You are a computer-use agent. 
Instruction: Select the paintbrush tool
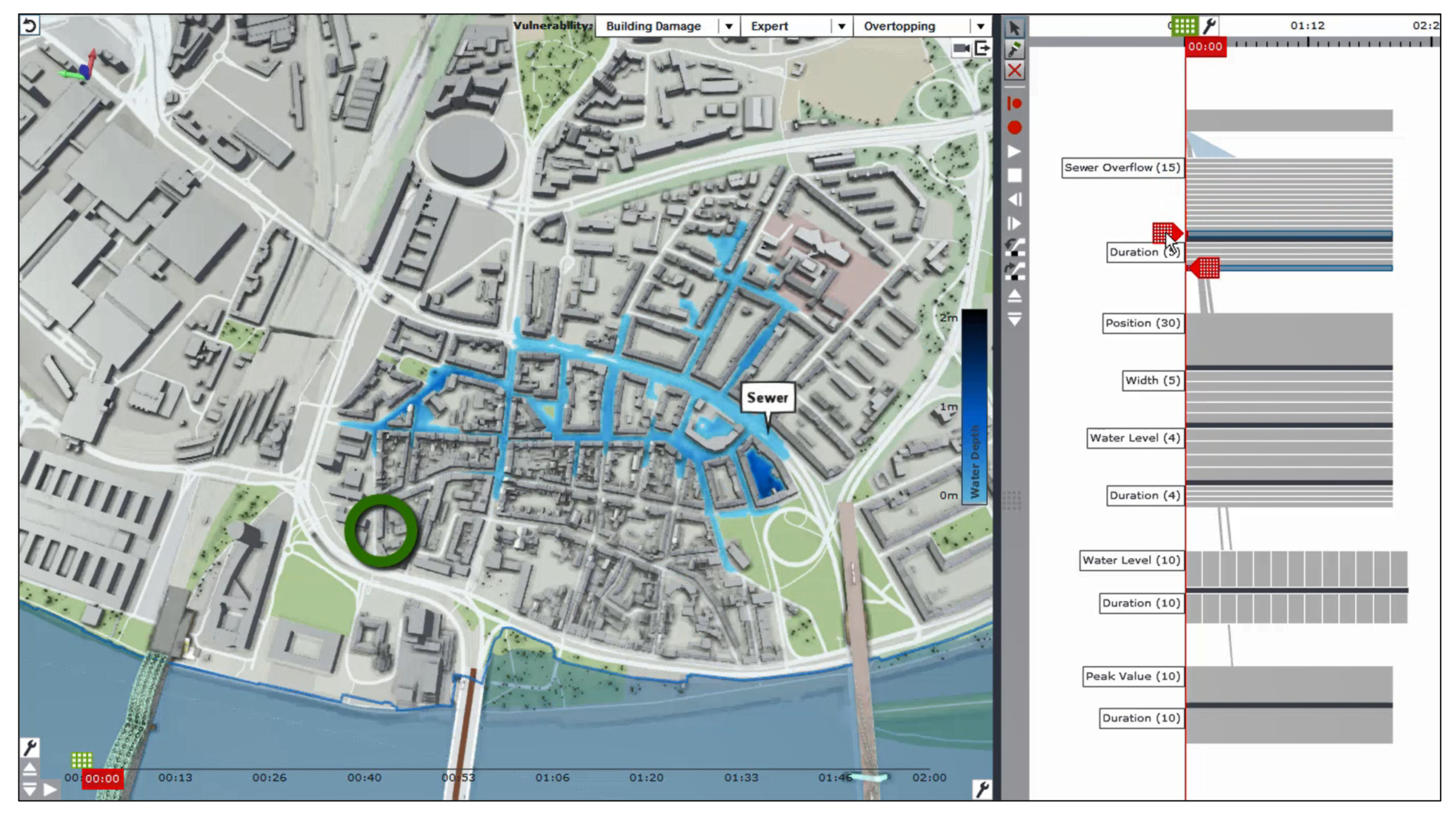pos(1014,50)
